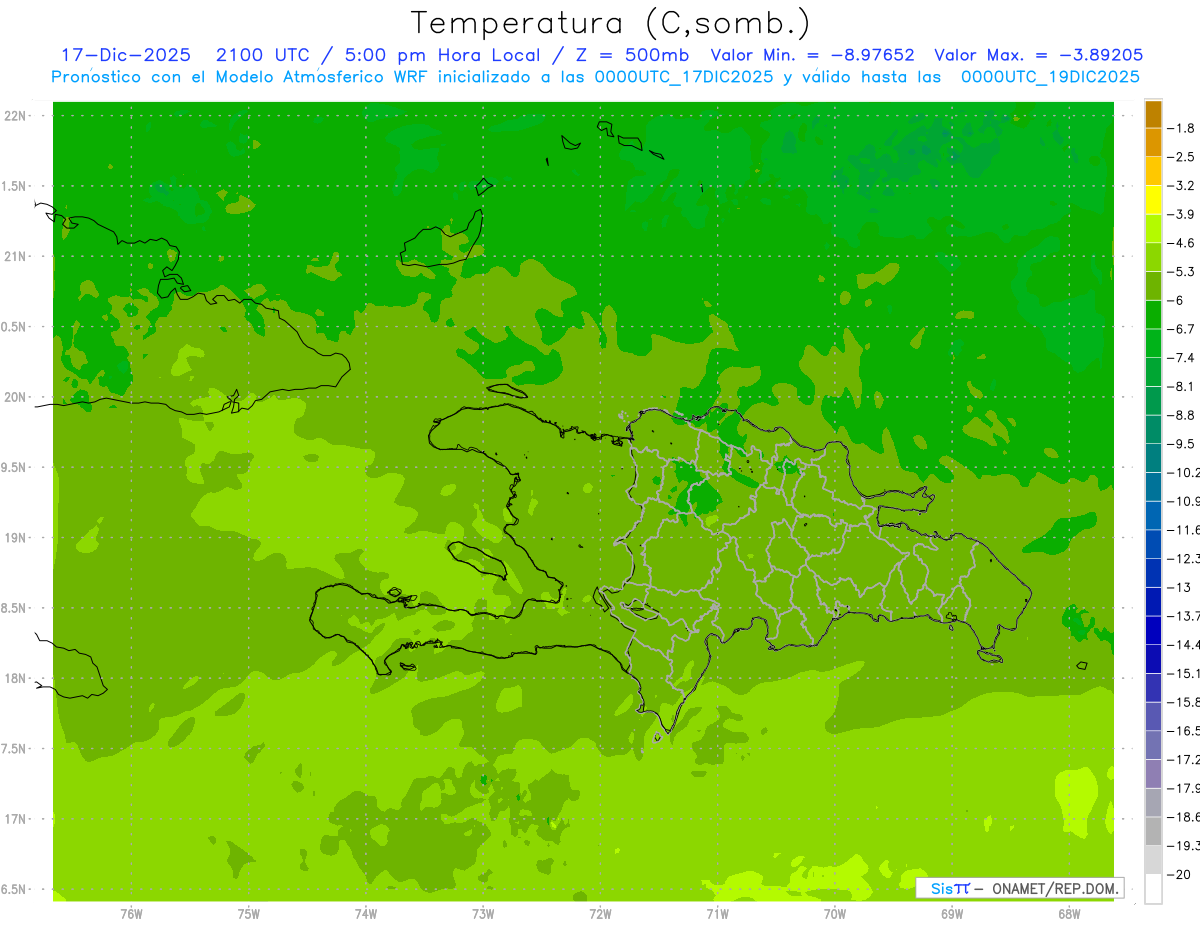This screenshot has width=1200, height=927.
Task: Click the -15.8 color bar label
Action: coord(1184,701)
